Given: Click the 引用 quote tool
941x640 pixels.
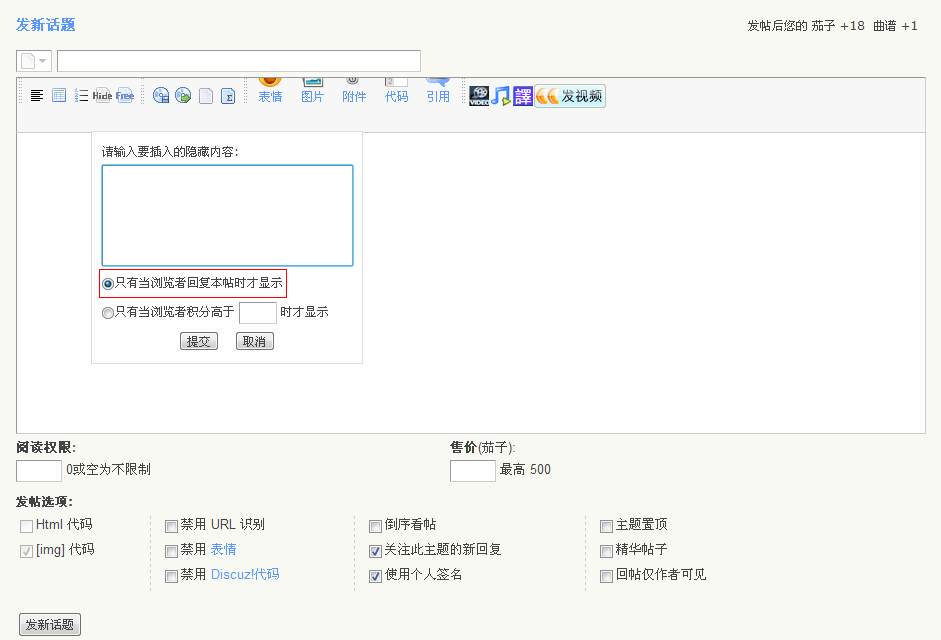Looking at the screenshot, I should [x=438, y=91].
